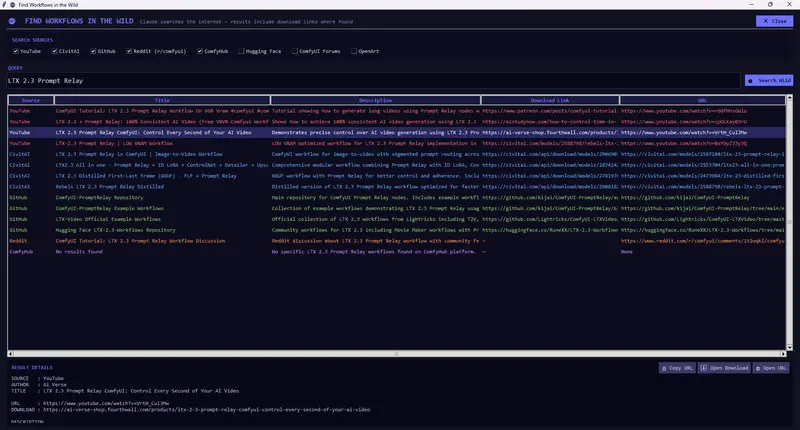Toggle the CivitAI search source checkbox
Image resolution: width=800 pixels, height=430 pixels.
click(55, 51)
